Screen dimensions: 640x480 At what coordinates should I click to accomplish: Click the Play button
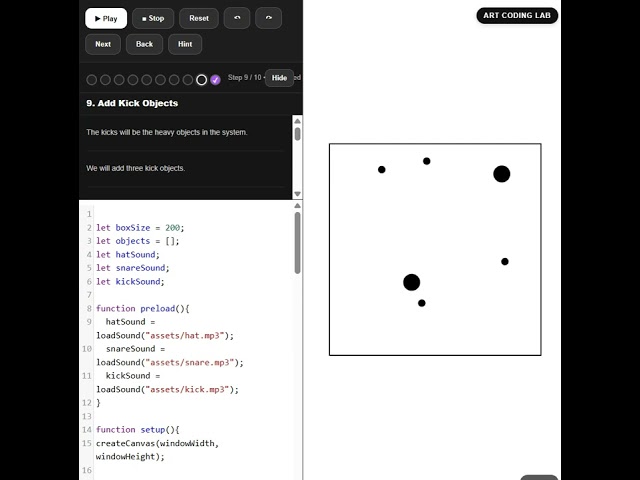pos(106,18)
